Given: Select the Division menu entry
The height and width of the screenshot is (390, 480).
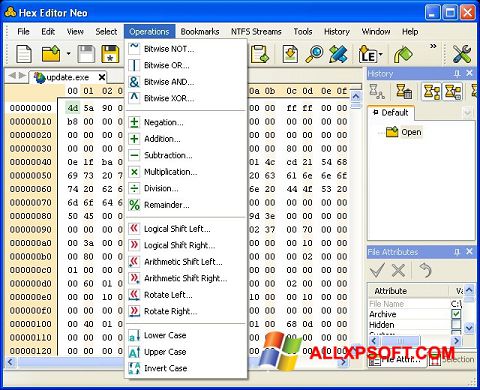Looking at the screenshot, I should [x=186, y=188].
